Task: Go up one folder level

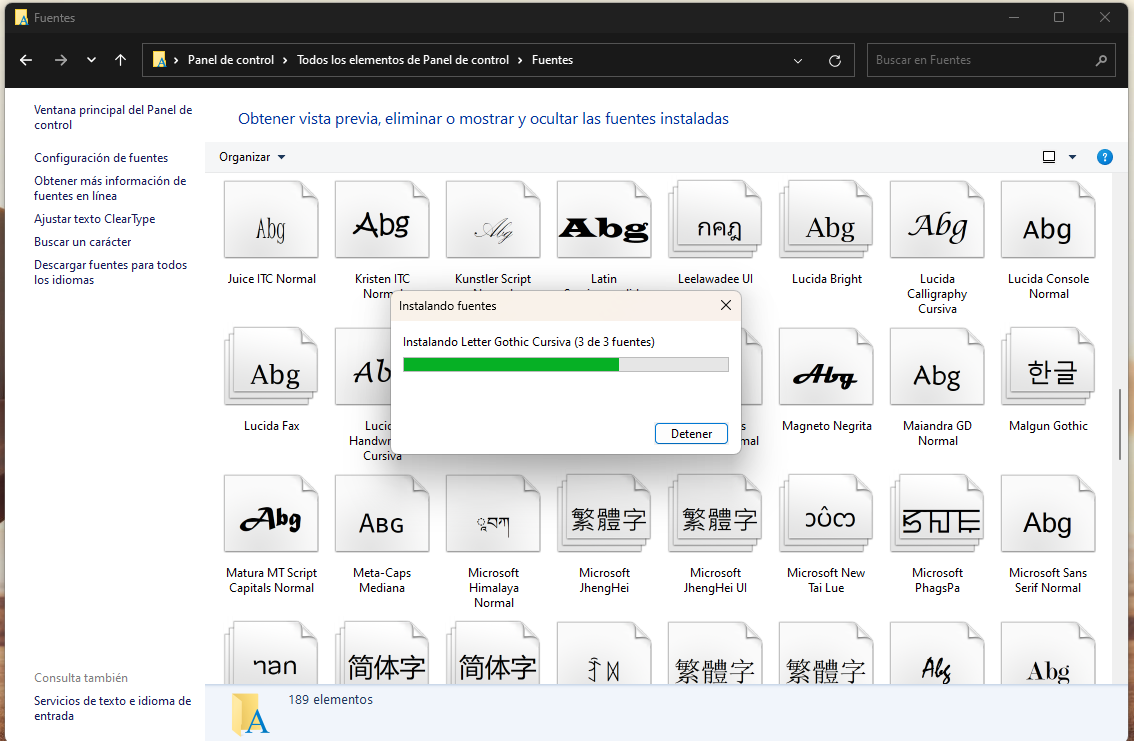Action: coord(120,60)
